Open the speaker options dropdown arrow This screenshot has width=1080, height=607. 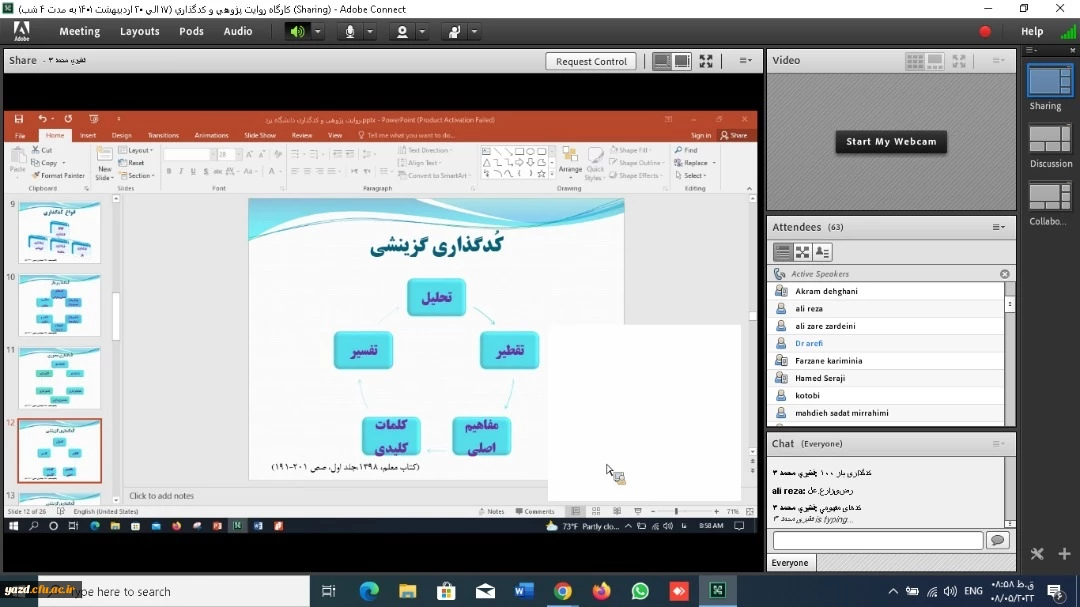[318, 31]
